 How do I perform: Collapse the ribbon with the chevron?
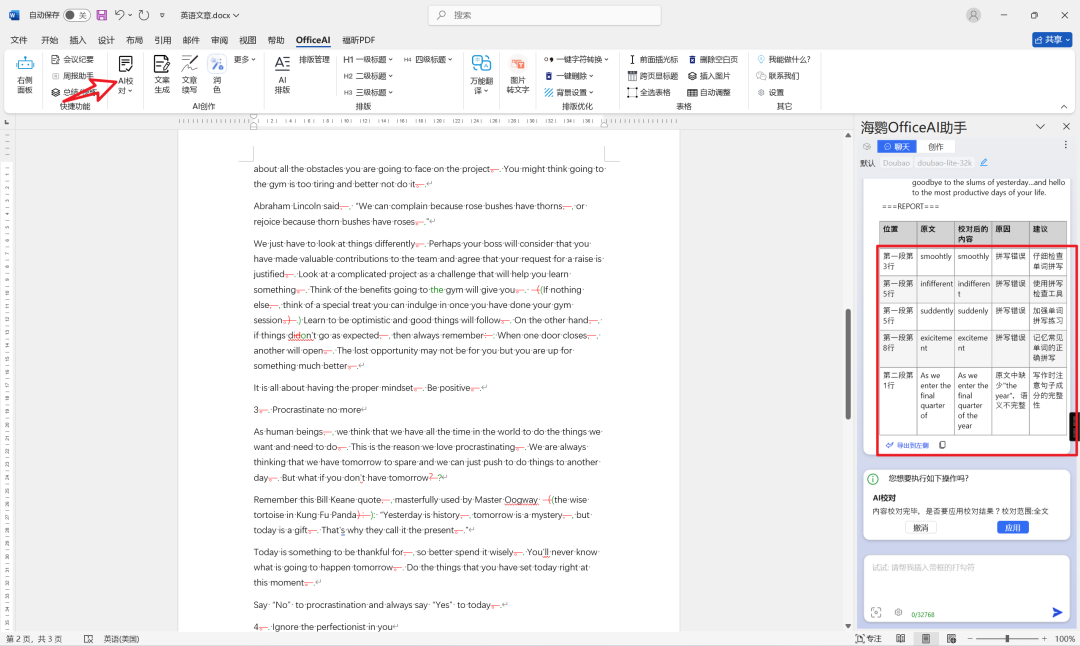click(1063, 107)
